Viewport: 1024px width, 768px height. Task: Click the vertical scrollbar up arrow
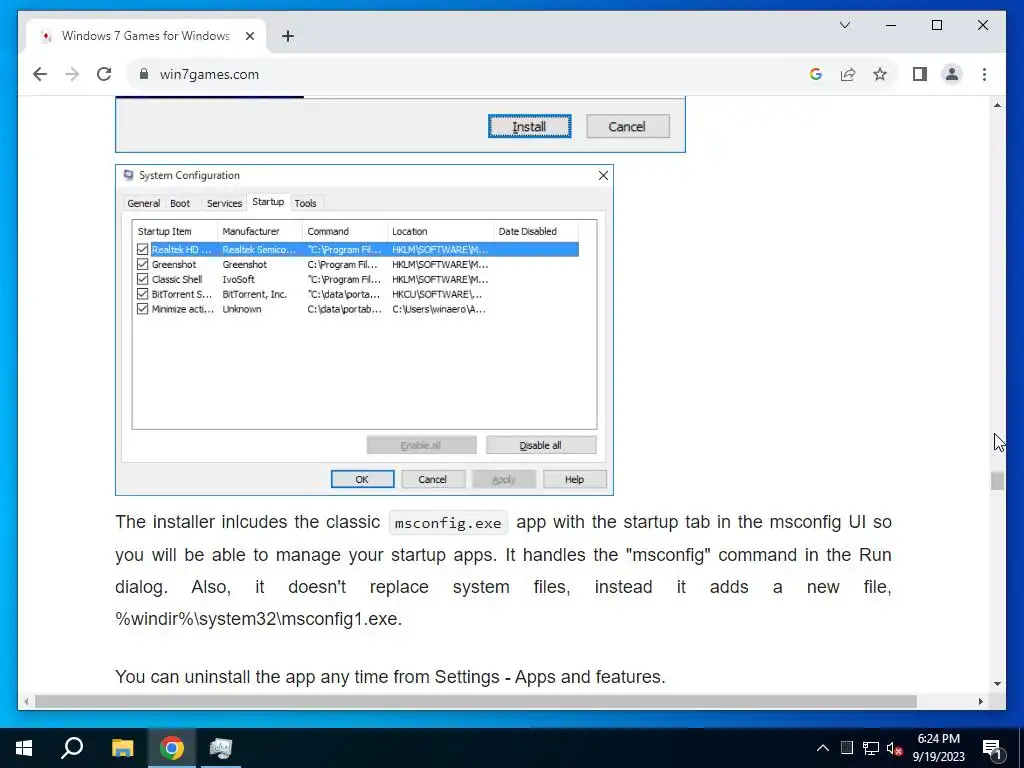(x=997, y=105)
